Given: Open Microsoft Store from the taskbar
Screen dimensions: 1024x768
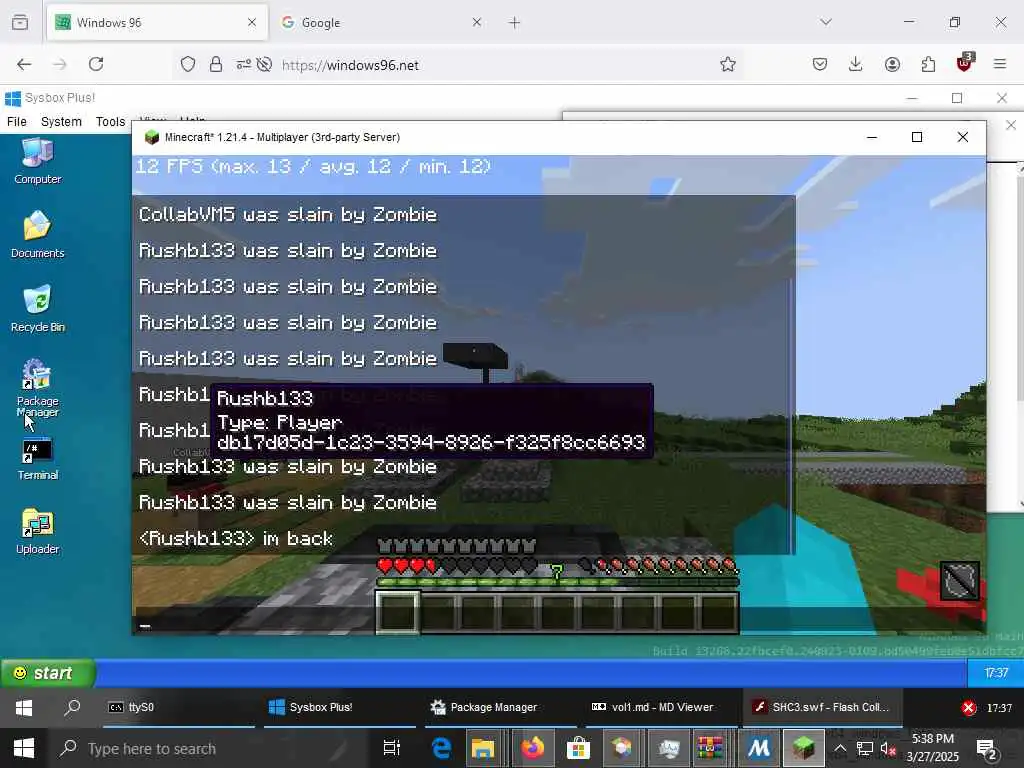Looking at the screenshot, I should (x=578, y=748).
